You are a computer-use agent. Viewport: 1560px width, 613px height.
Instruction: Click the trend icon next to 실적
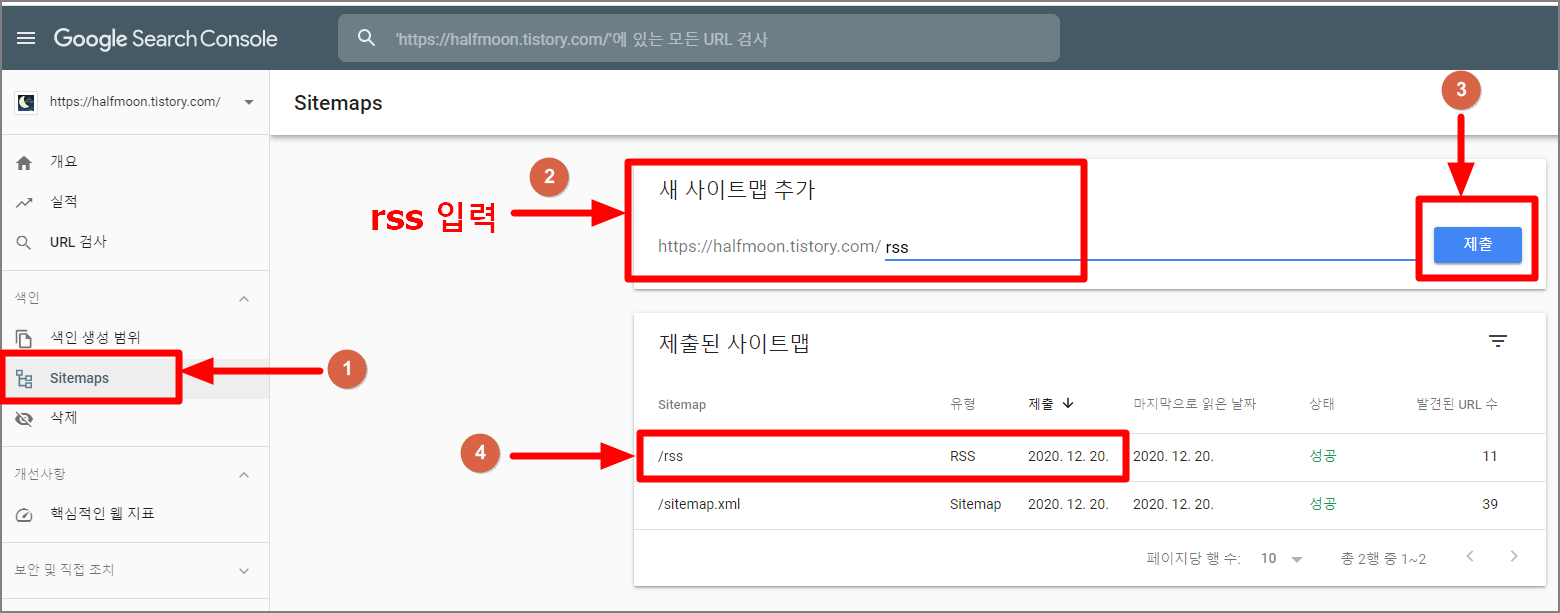(25, 202)
